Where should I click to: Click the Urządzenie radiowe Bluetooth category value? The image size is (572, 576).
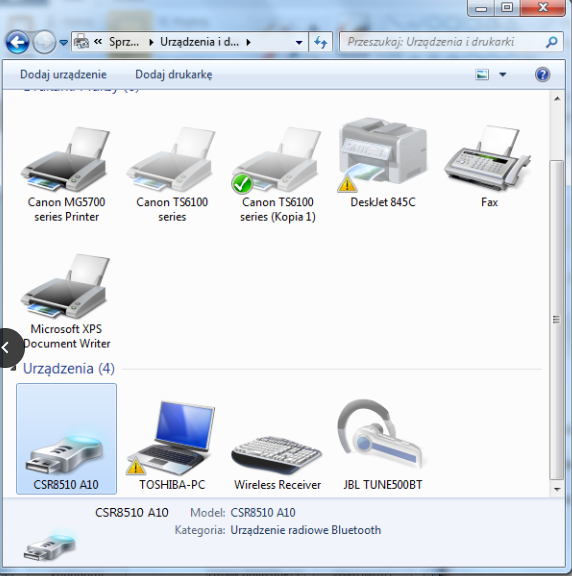(306, 530)
